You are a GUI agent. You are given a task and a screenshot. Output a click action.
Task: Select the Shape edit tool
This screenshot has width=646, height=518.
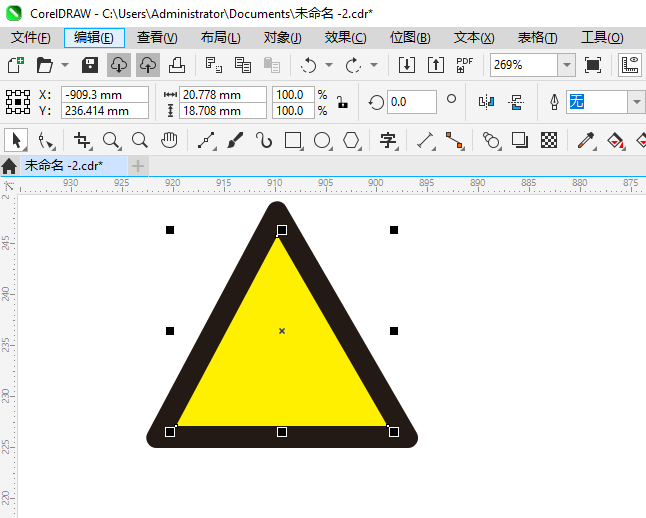tap(46, 141)
